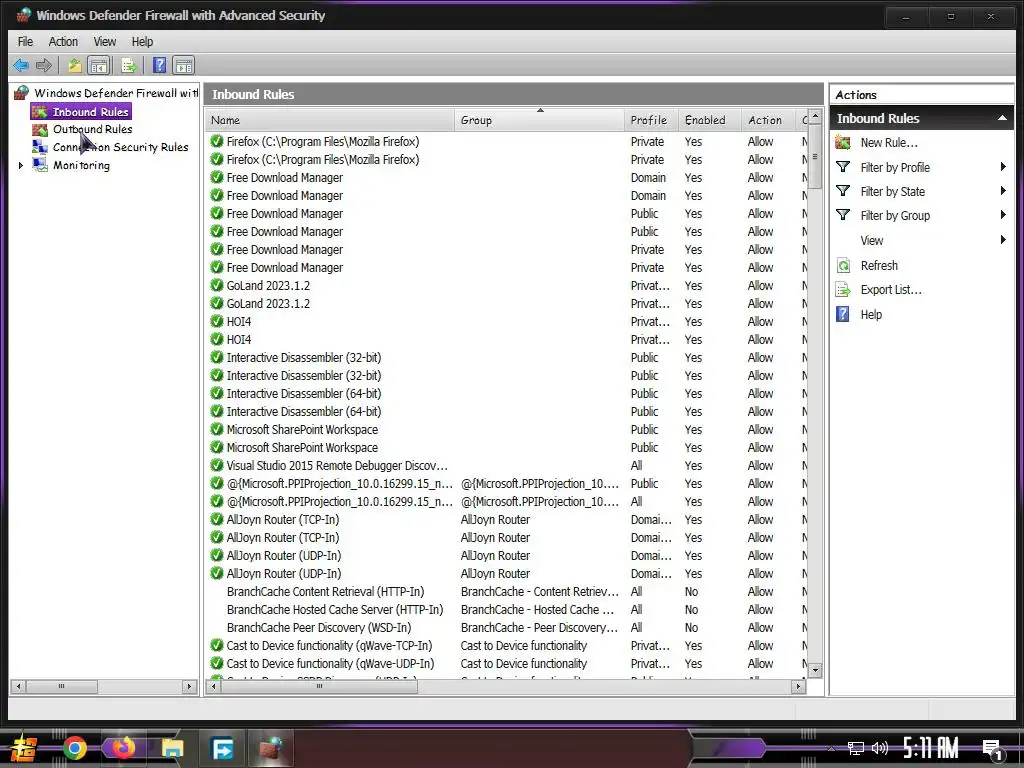Open the View menu
Image resolution: width=1024 pixels, height=768 pixels.
[x=104, y=42]
